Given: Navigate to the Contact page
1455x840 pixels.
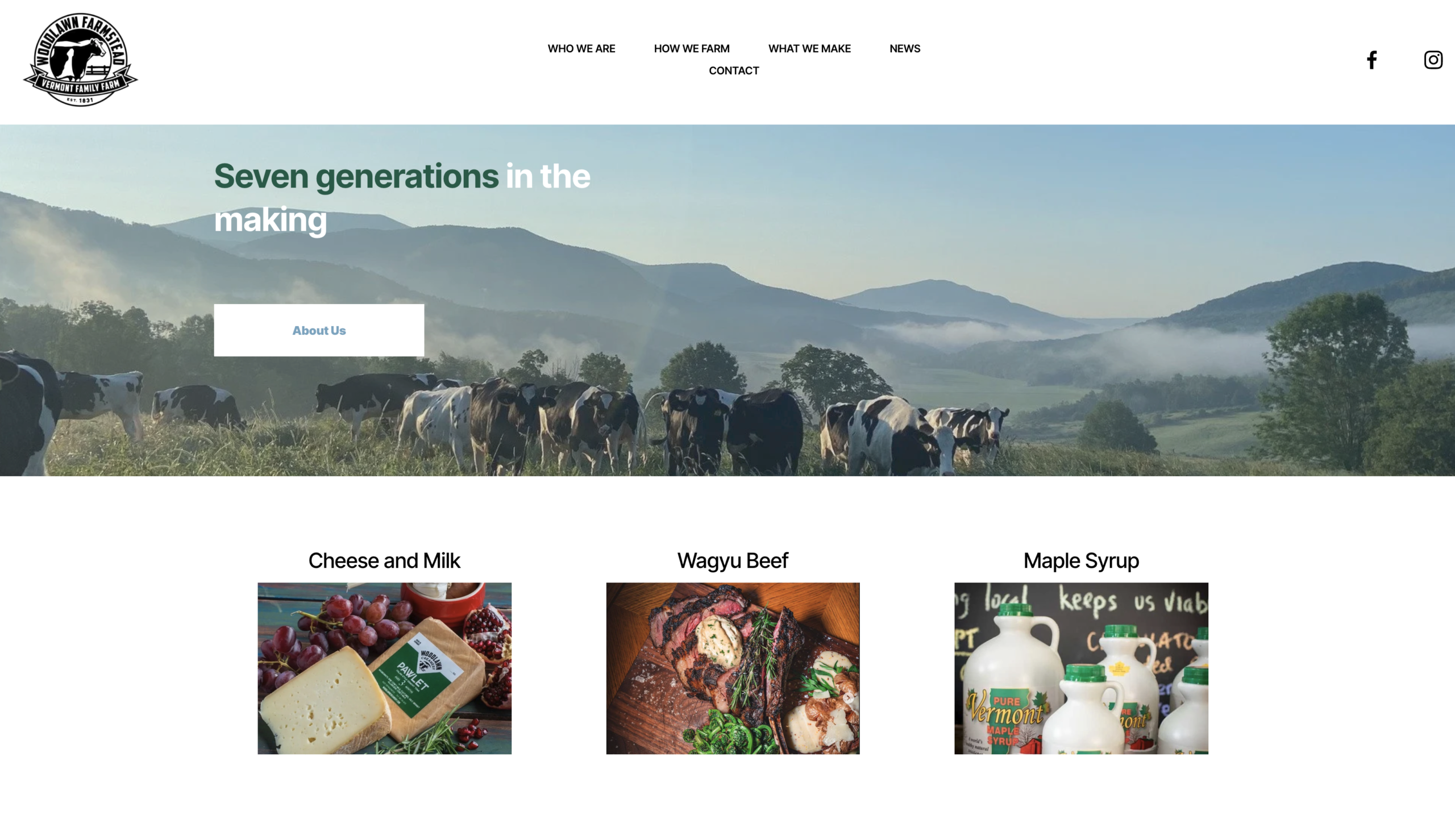Looking at the screenshot, I should point(733,70).
